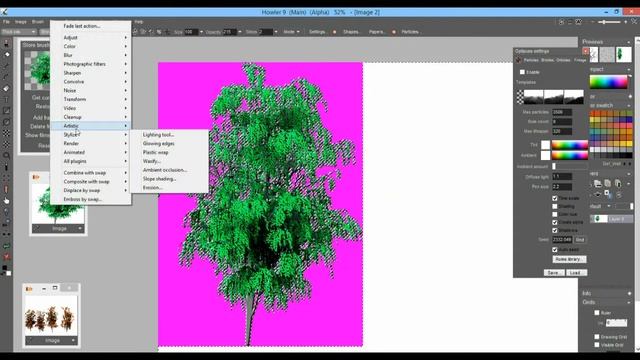Toggle the Auto seed checkbox
The image size is (640, 360).
[555, 249]
